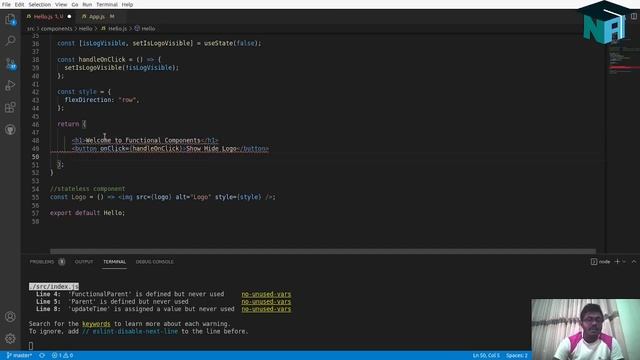Open the Source Control view
Viewport: 640px width, 360px height.
point(10,63)
